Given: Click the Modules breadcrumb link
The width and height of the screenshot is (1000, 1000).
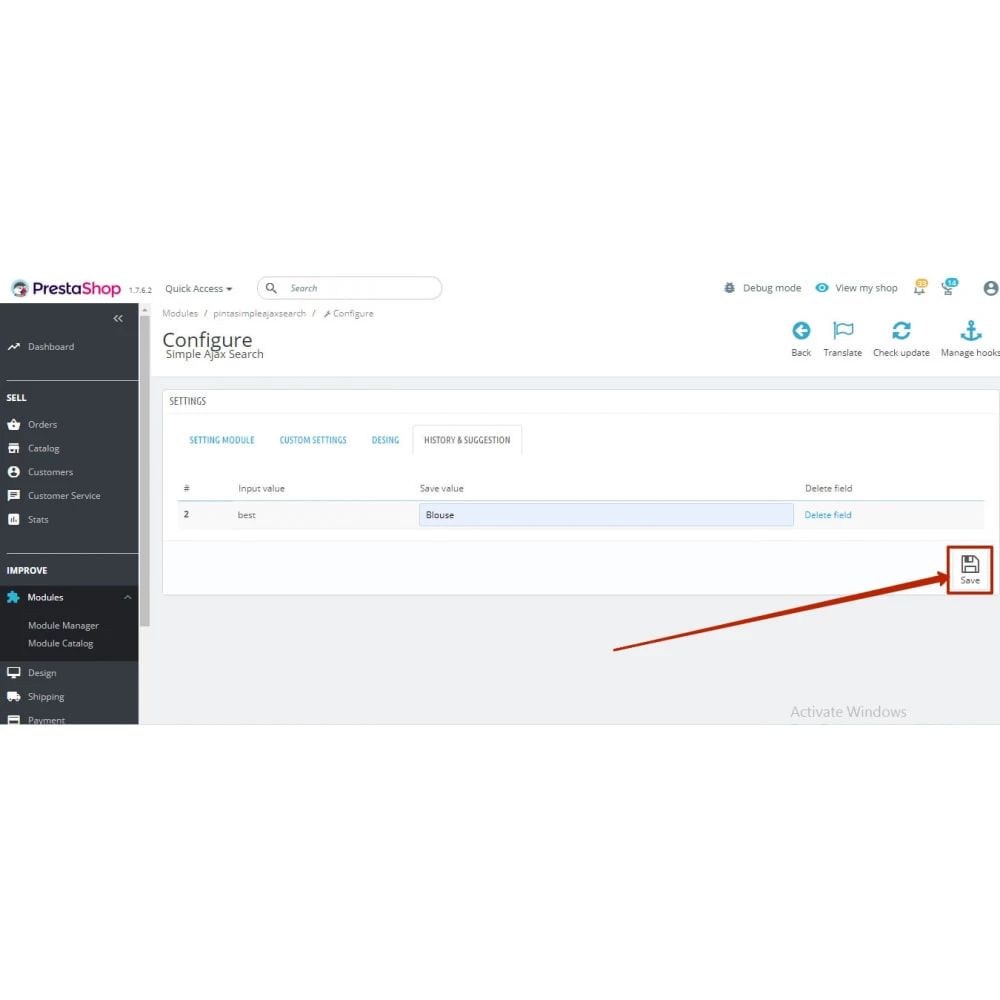Looking at the screenshot, I should pos(180,313).
